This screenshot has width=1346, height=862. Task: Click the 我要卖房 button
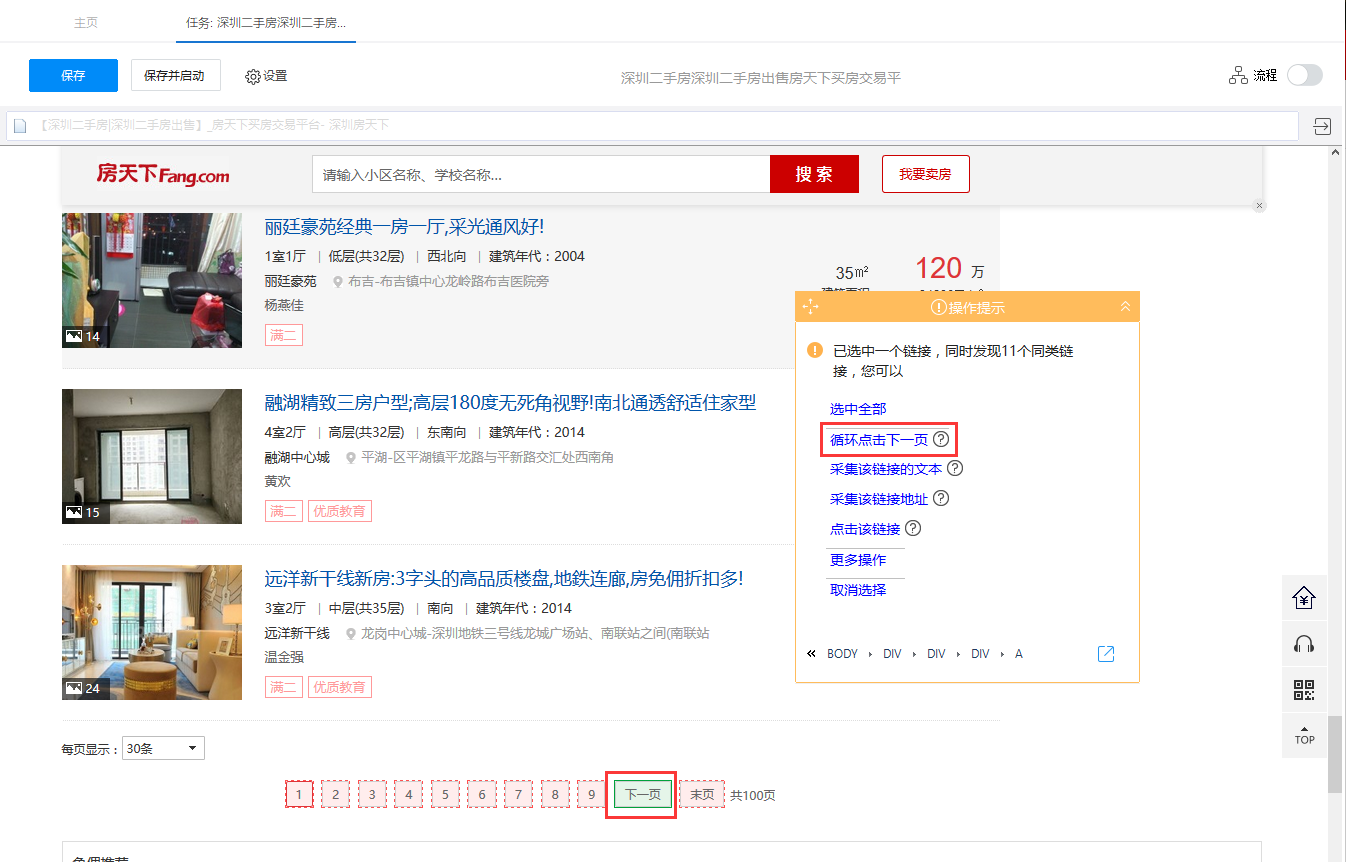pos(925,174)
